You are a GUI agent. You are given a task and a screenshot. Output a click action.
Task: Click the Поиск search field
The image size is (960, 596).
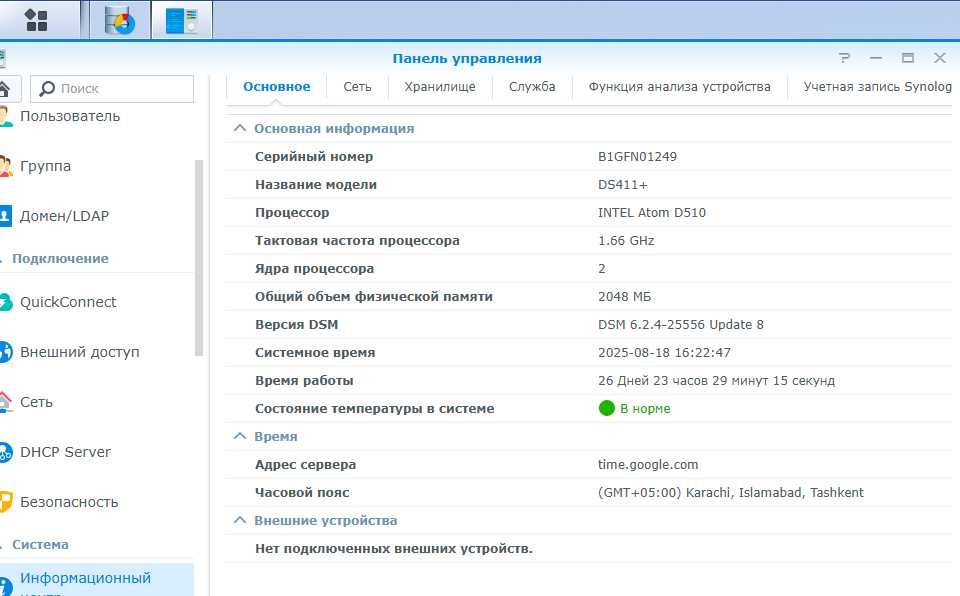[x=112, y=89]
